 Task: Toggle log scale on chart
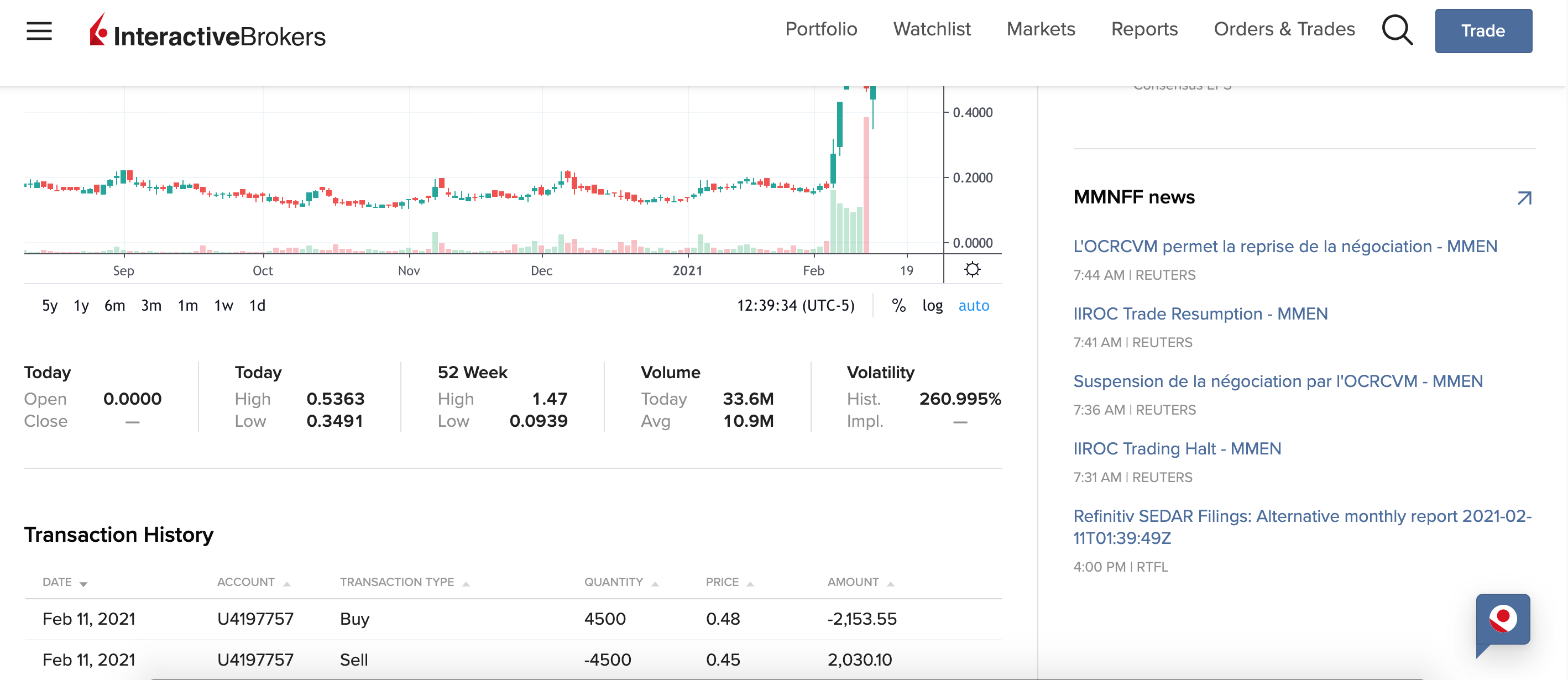932,306
